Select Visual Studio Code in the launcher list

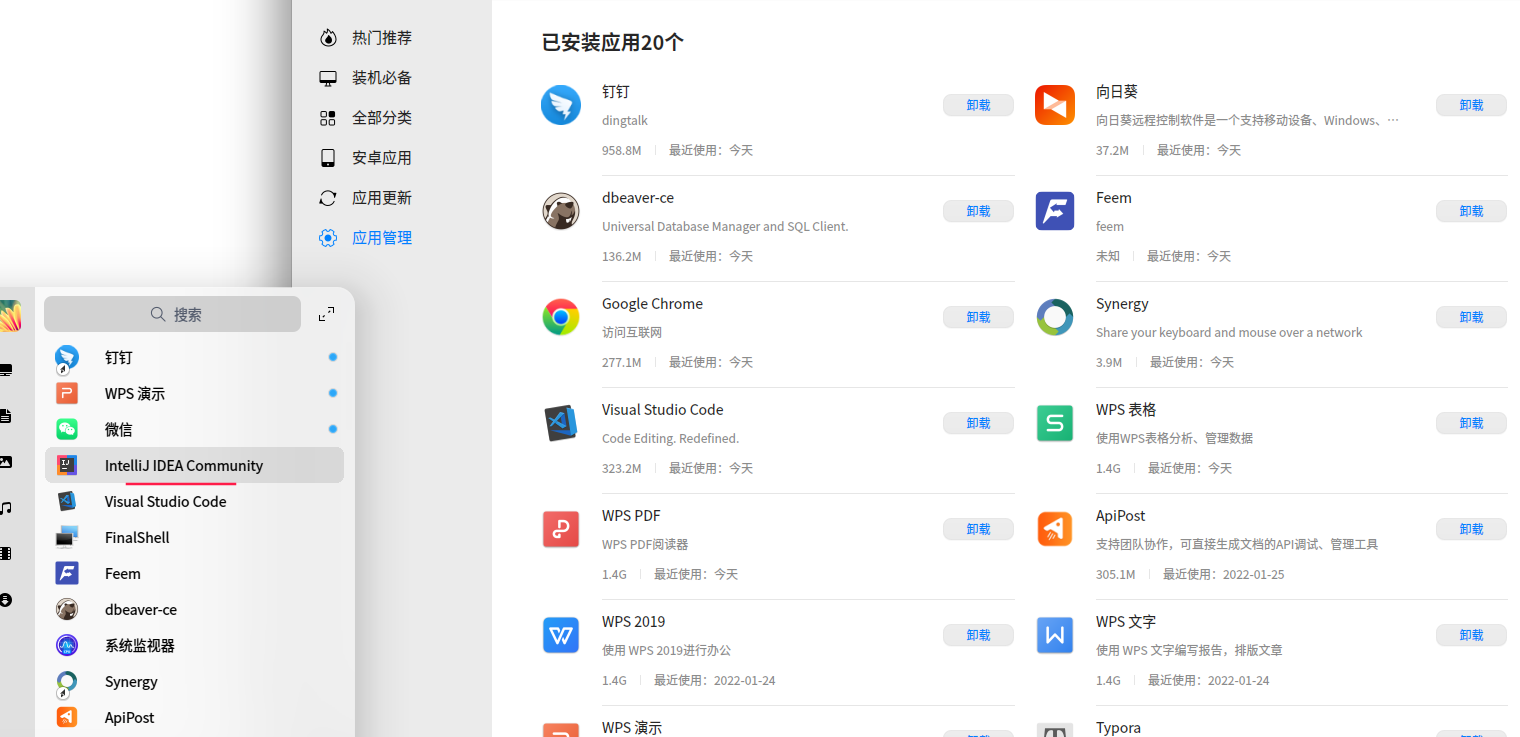coord(163,501)
